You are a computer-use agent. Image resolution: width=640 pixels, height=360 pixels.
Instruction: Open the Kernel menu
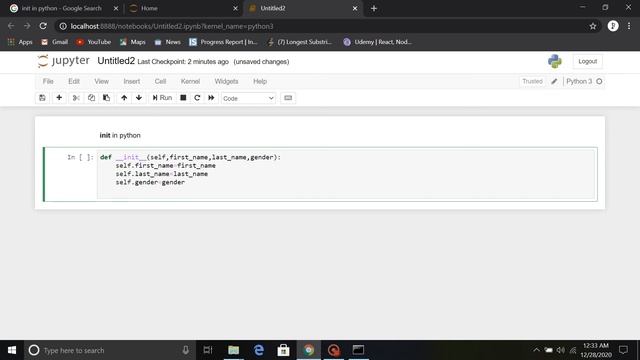coord(190,81)
